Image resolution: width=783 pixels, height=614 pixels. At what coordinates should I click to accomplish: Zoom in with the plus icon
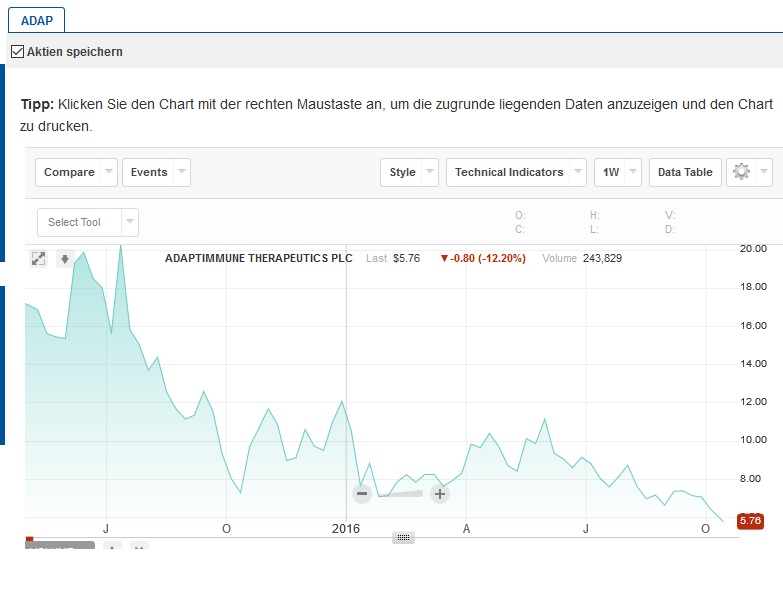[439, 493]
